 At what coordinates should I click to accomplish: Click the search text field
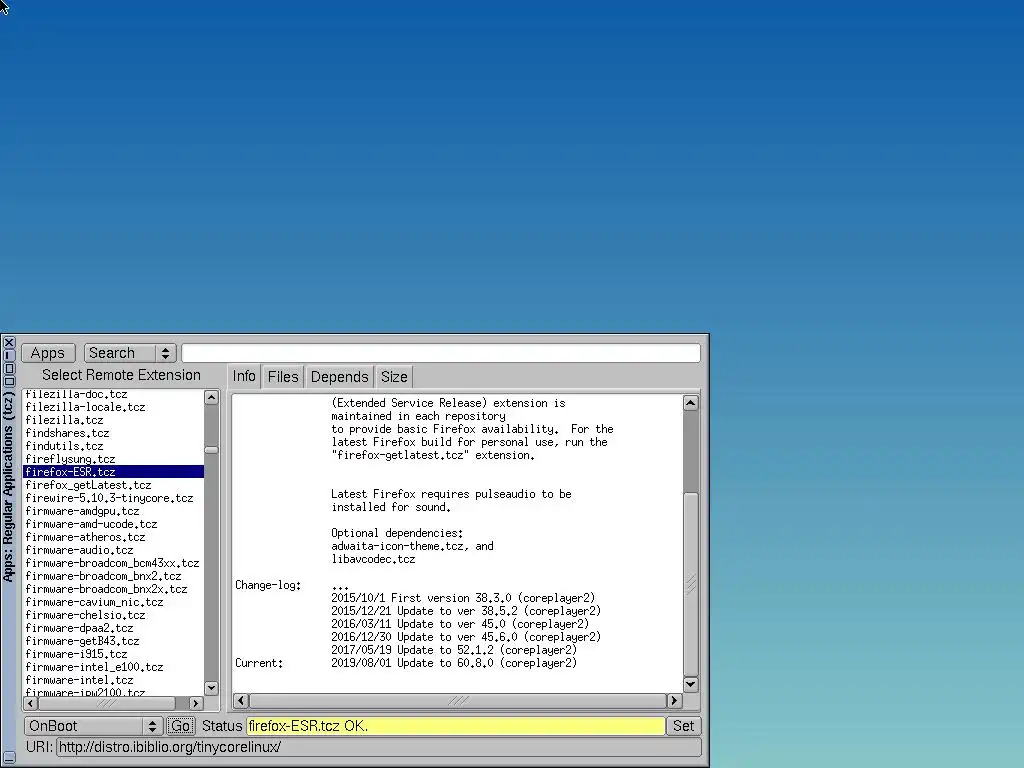click(x=441, y=353)
